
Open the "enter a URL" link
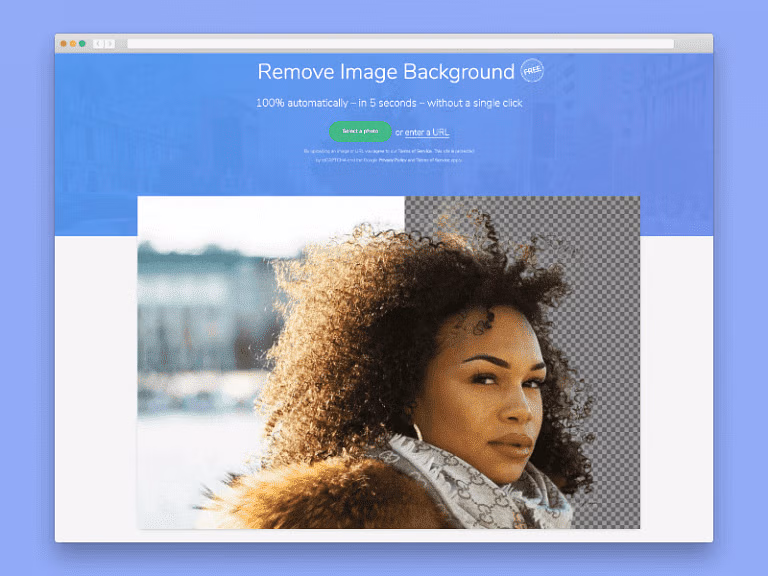[427, 132]
